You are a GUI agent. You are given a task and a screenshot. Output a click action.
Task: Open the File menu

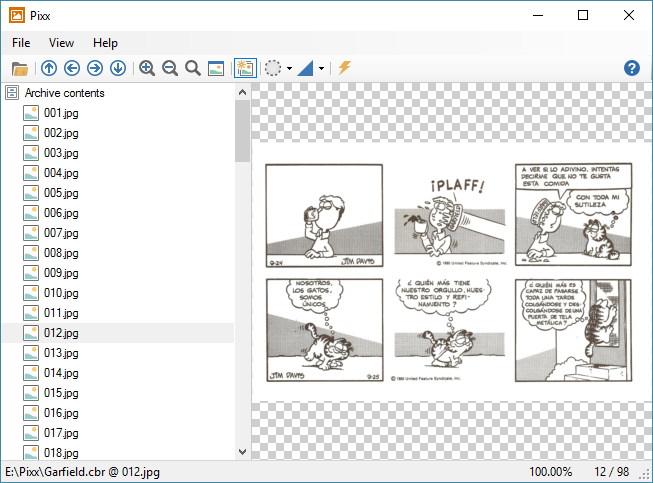pos(21,43)
